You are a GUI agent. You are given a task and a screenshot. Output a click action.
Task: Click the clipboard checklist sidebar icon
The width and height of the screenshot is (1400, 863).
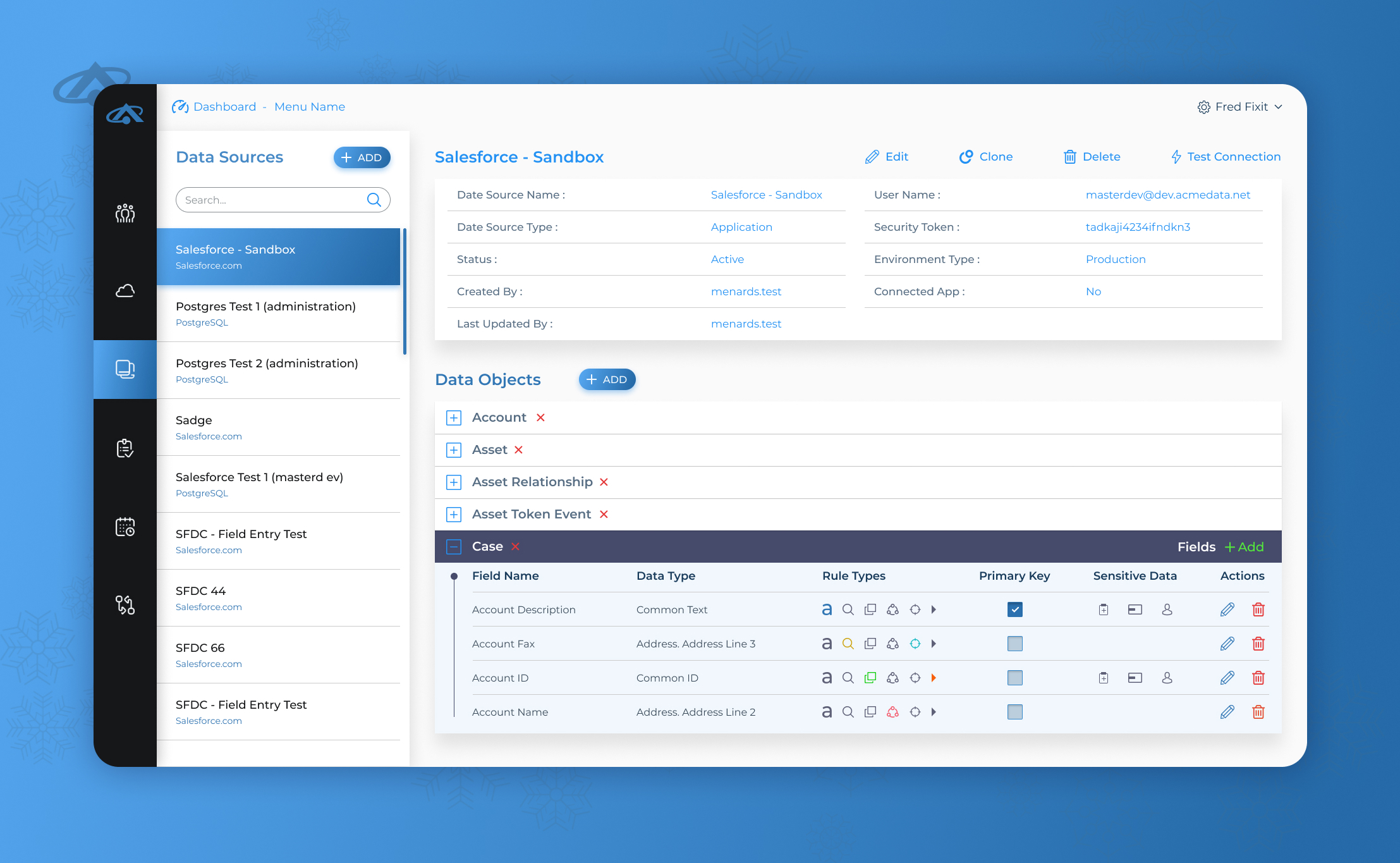click(x=125, y=448)
